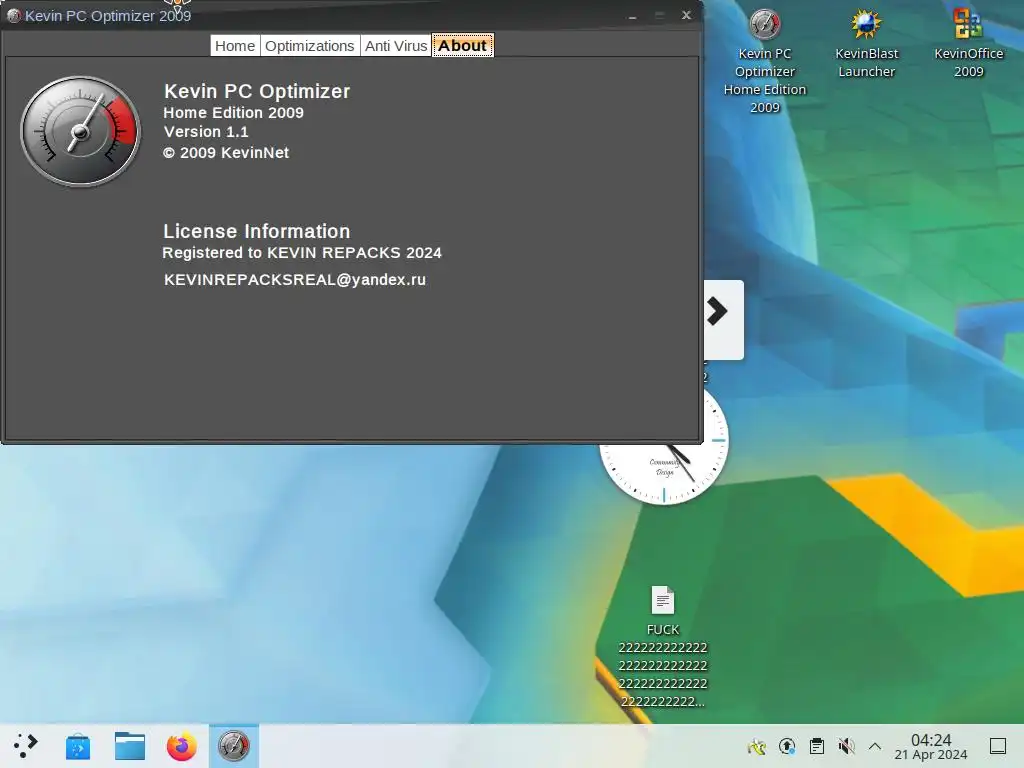Click the clipboard tray icon
The image size is (1024, 768).
816,746
